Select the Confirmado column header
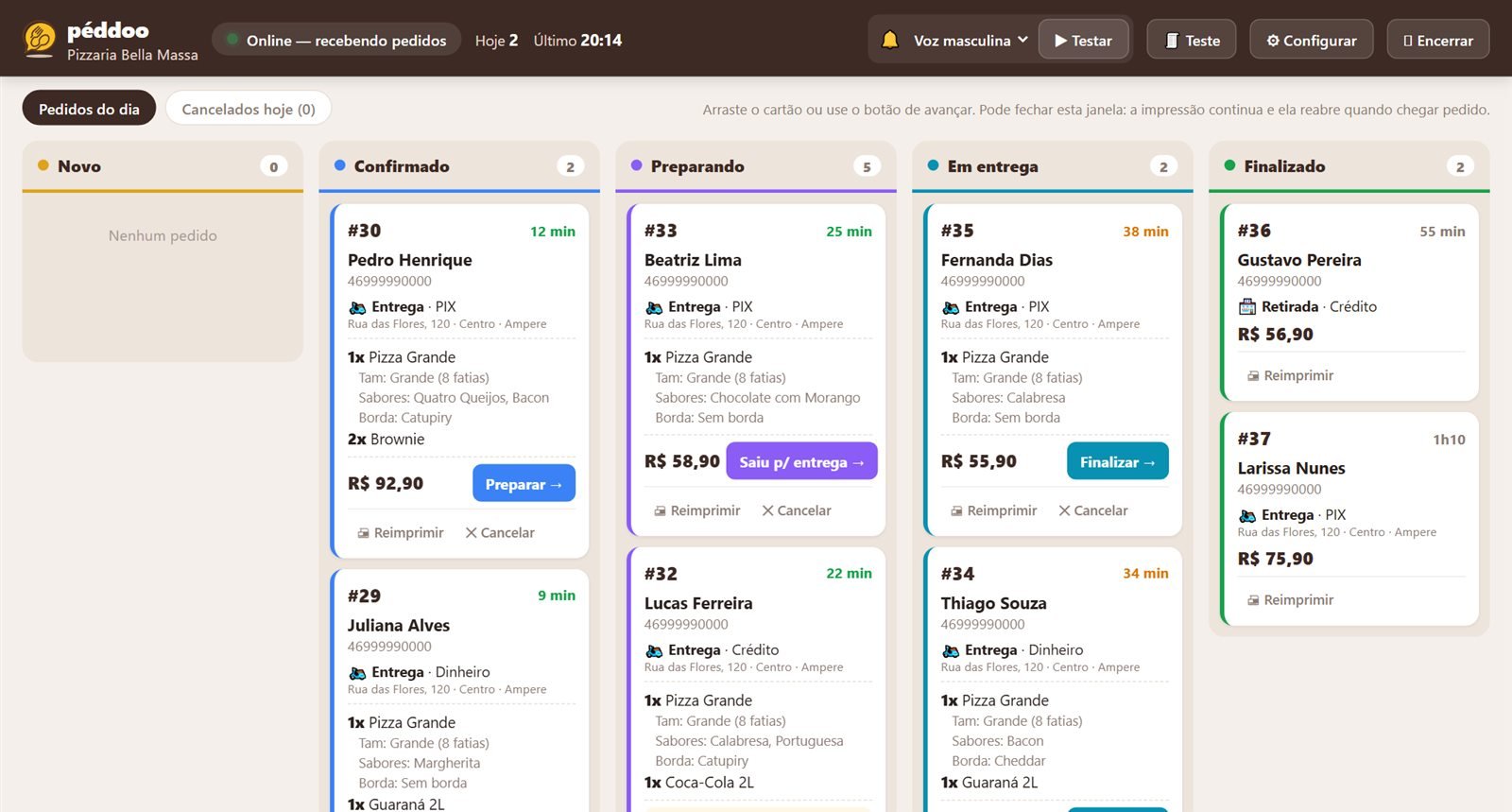 click(x=459, y=166)
